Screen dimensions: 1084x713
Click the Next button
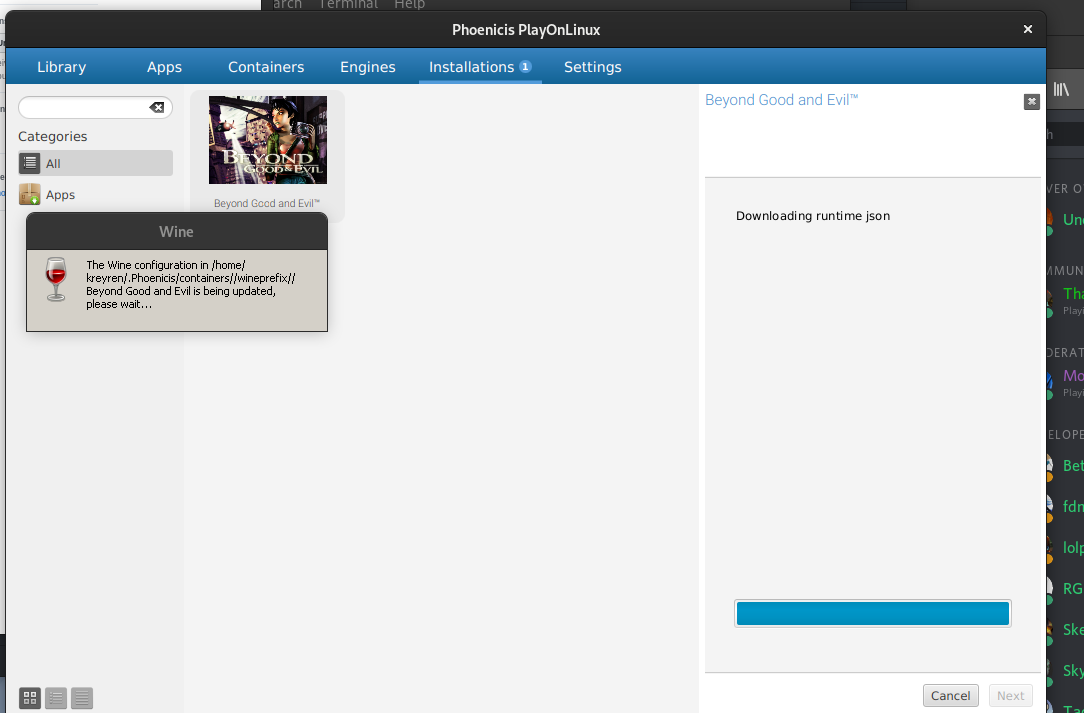[x=1010, y=696]
